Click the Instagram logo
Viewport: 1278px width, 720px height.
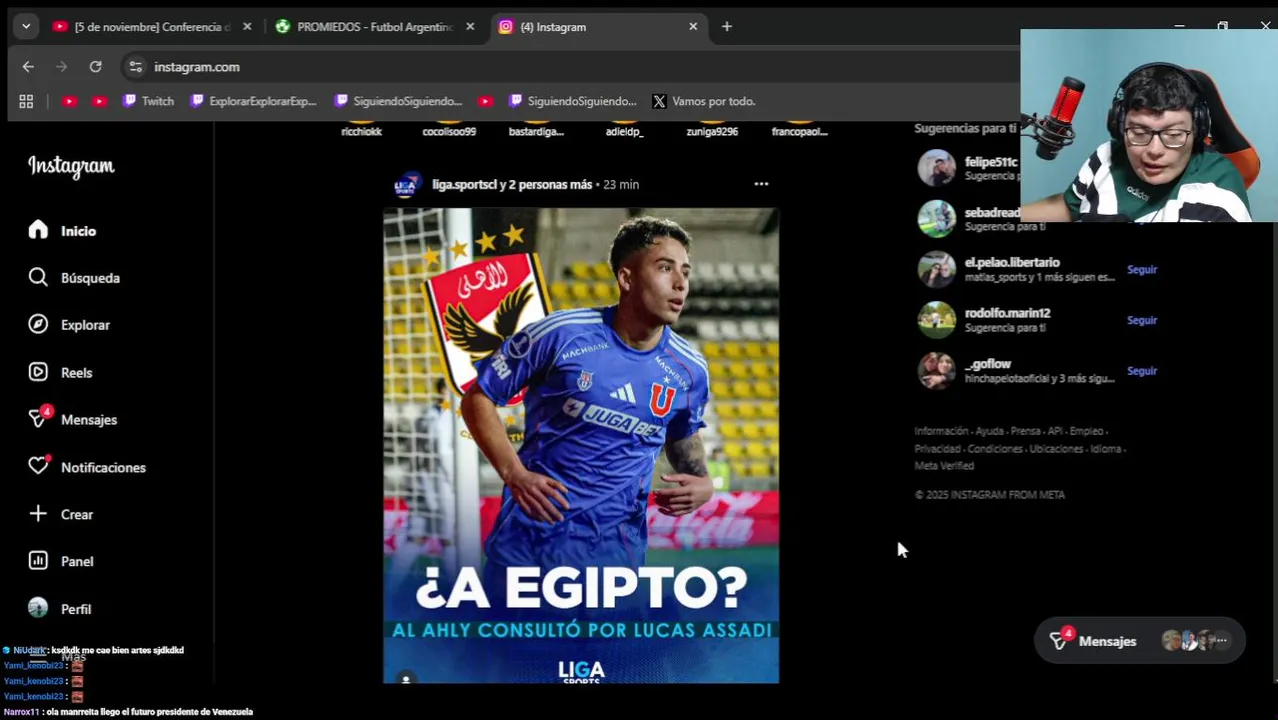coord(71,166)
